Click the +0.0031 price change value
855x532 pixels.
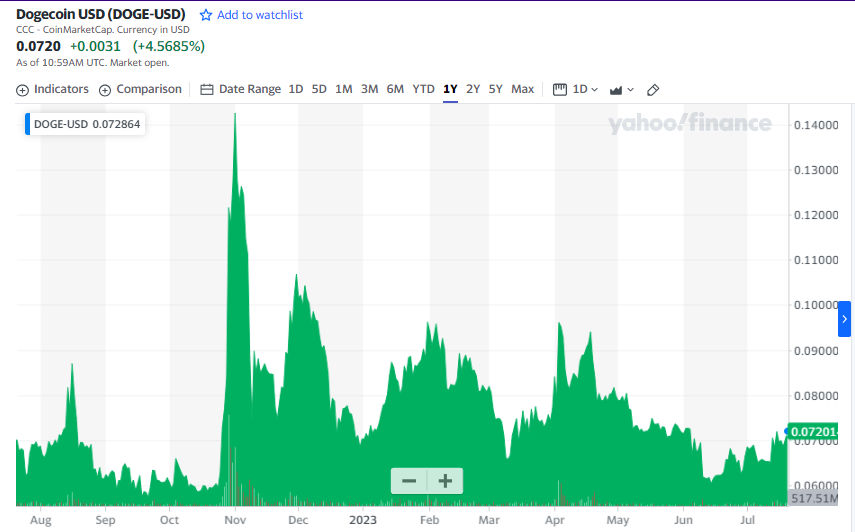click(95, 46)
